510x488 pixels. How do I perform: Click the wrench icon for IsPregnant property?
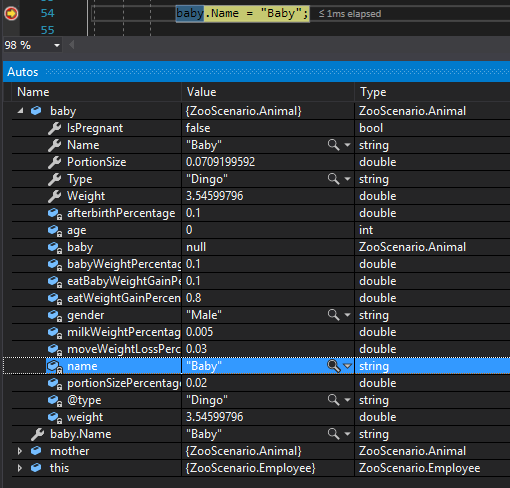click(x=54, y=128)
